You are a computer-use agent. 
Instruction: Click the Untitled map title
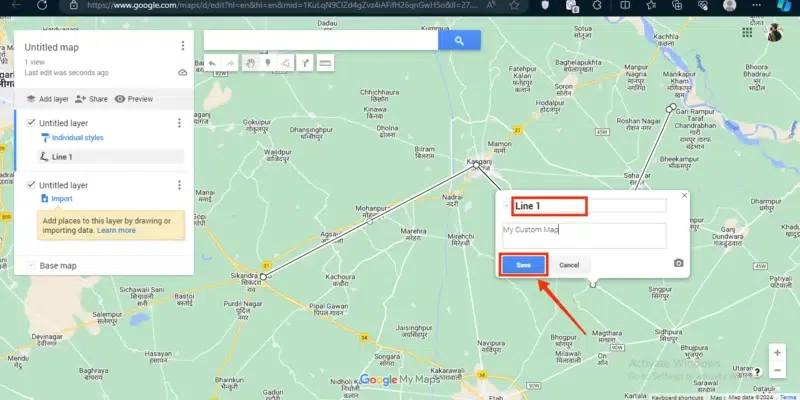pos(52,47)
